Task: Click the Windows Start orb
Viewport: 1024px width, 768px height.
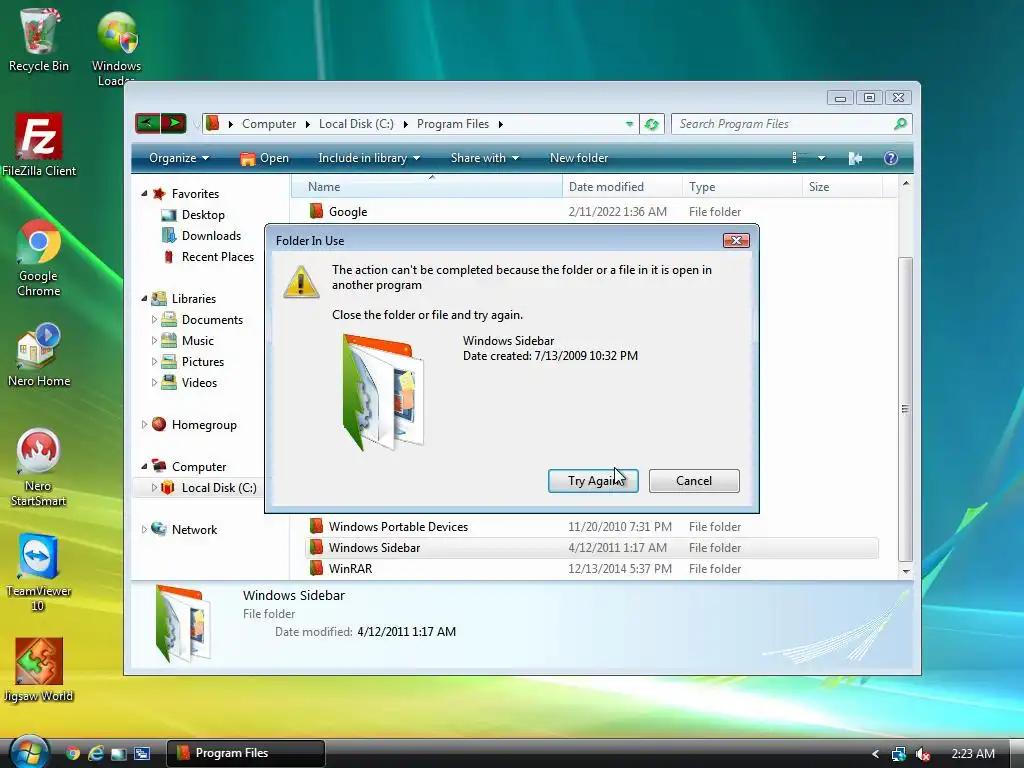Action: click(x=28, y=752)
